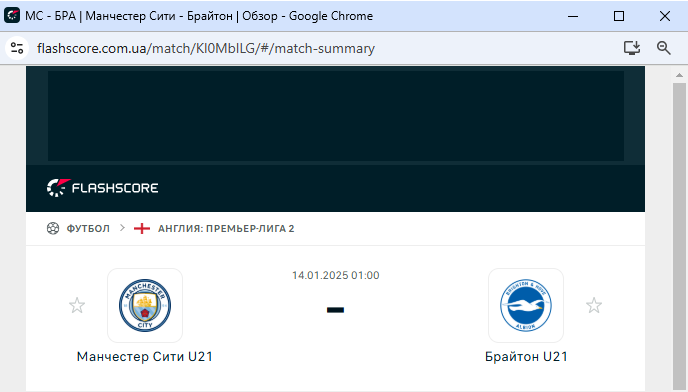Open site information icon in address bar
The width and height of the screenshot is (688, 392).
pos(17,48)
